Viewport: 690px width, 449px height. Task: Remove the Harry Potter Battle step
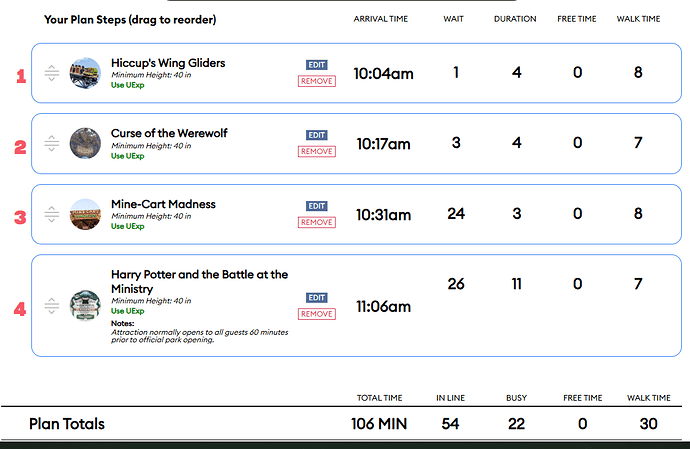coord(317,314)
